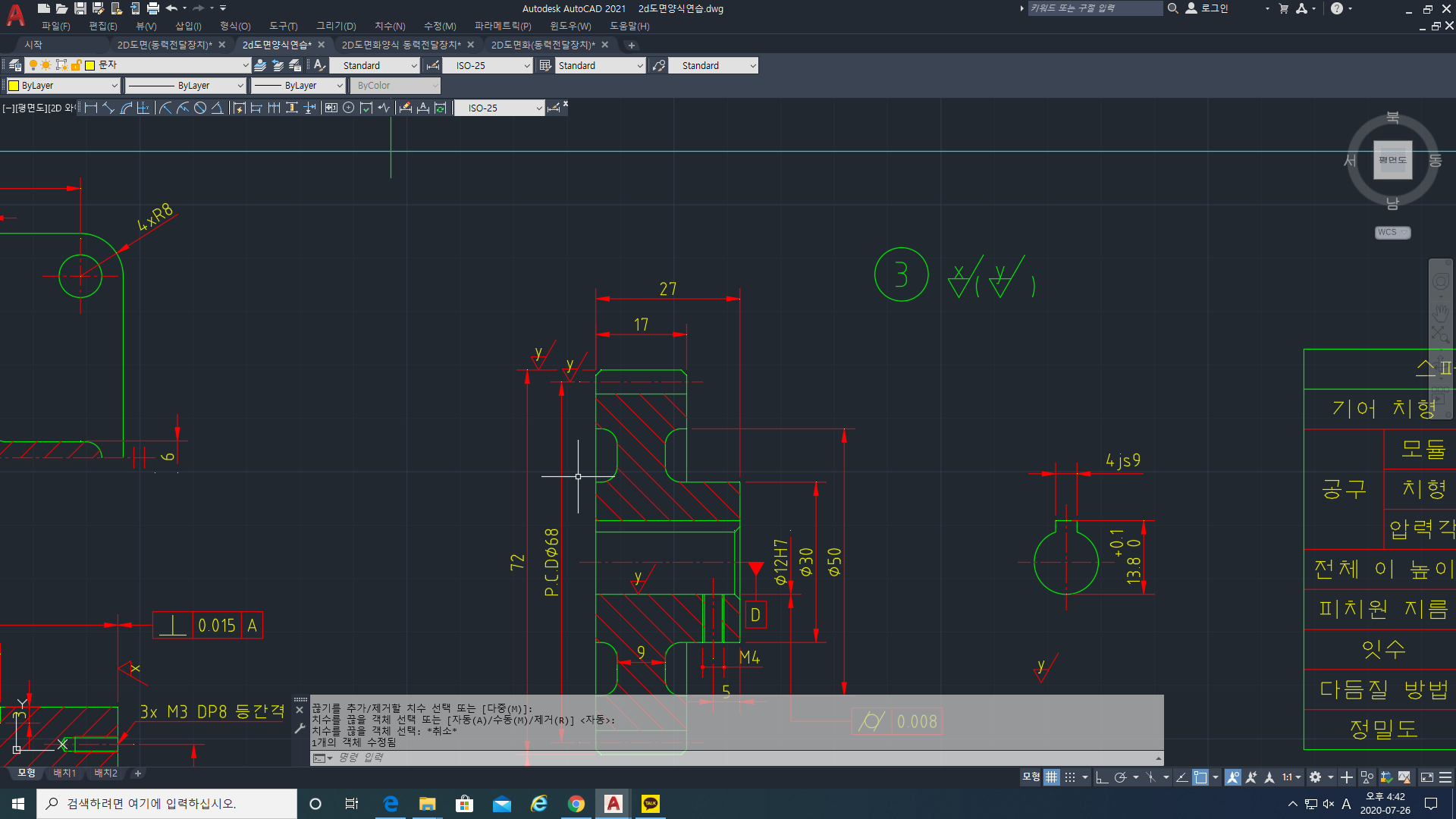Toggle Ortho mode in status bar

(x=1102, y=777)
